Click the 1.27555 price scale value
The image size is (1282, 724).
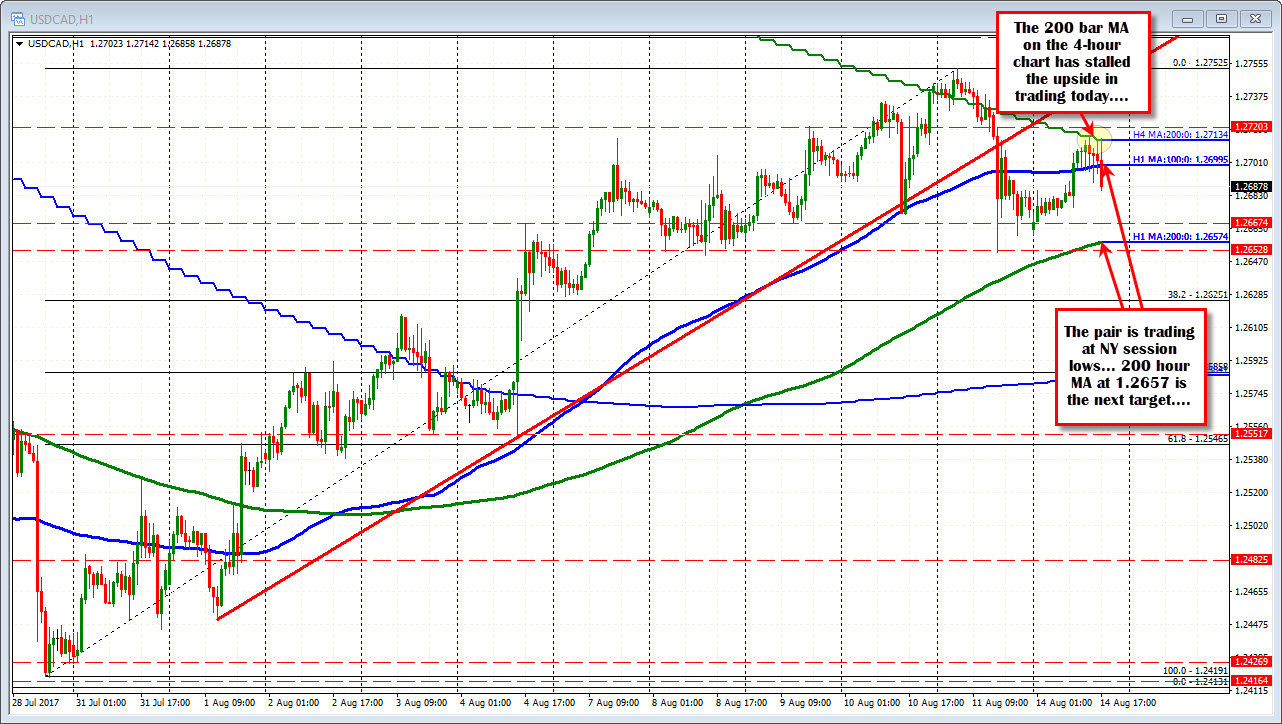[x=1253, y=63]
